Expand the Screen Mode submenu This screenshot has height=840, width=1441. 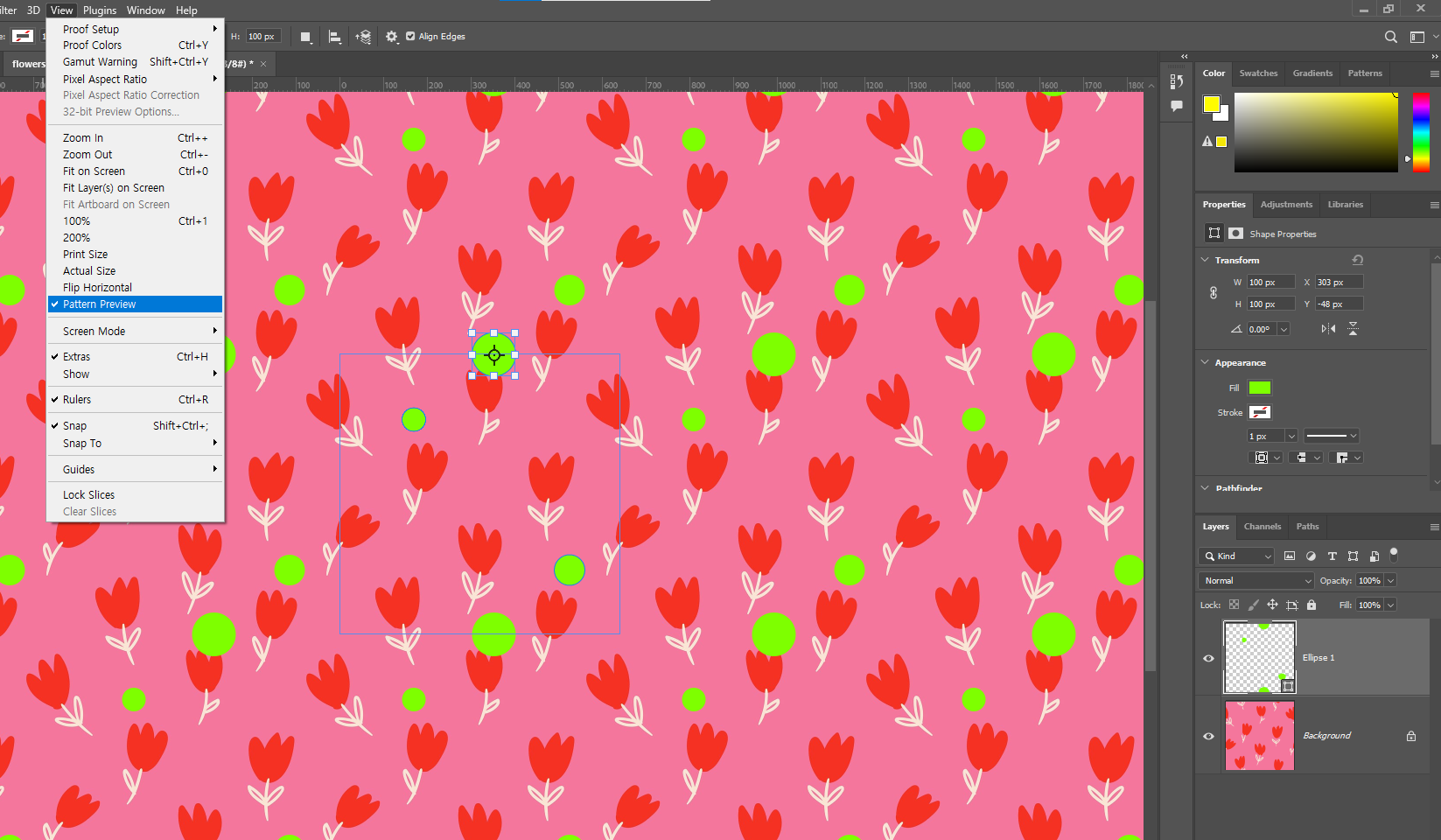[x=136, y=332]
